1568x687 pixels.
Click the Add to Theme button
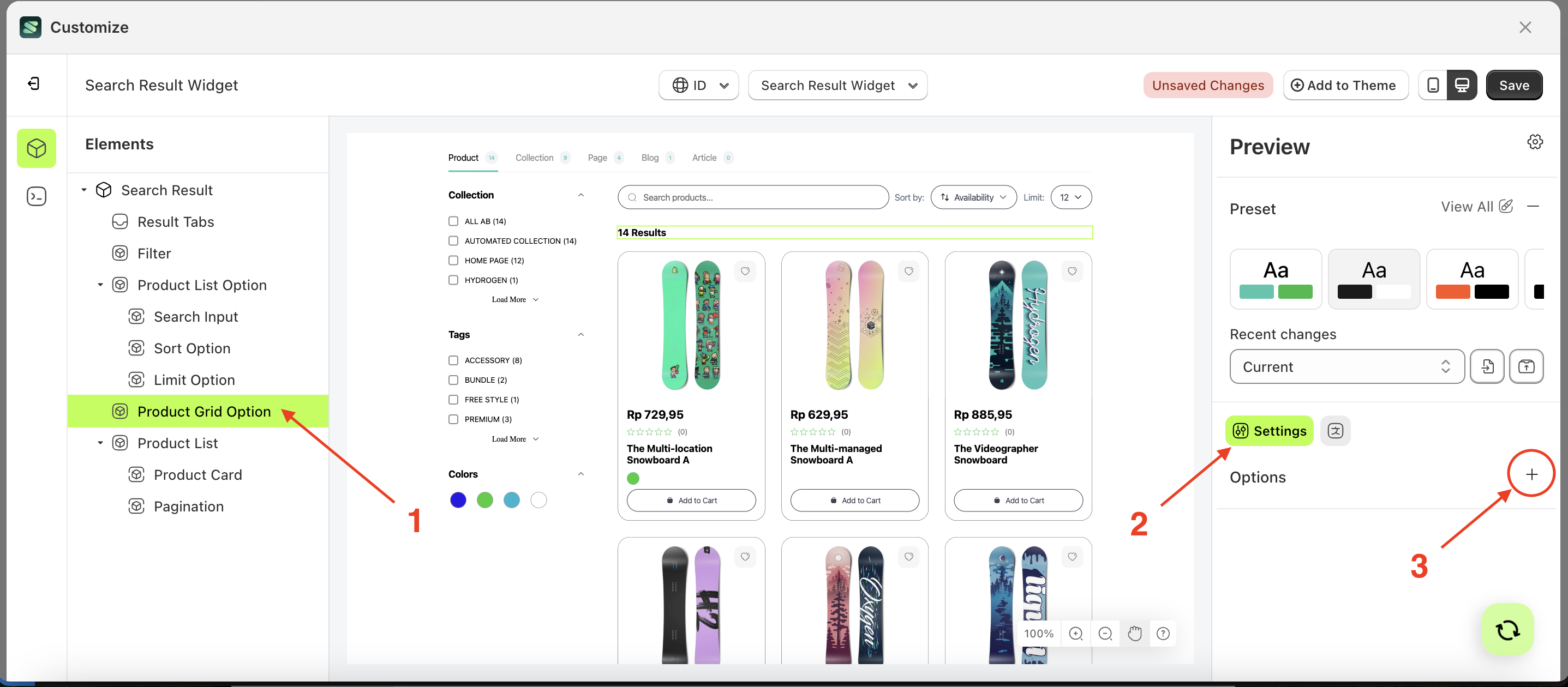[1346, 85]
